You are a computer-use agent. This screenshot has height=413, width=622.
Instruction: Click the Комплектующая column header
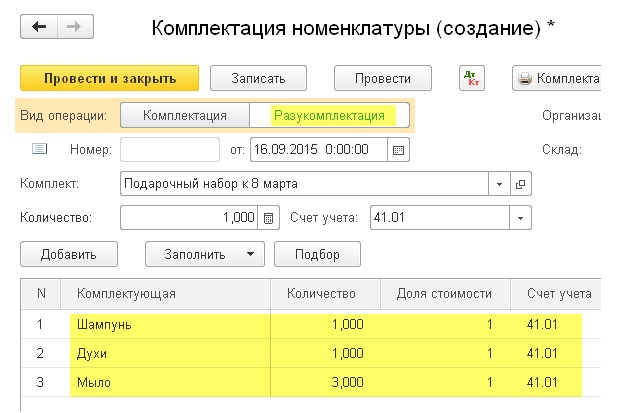pos(165,294)
